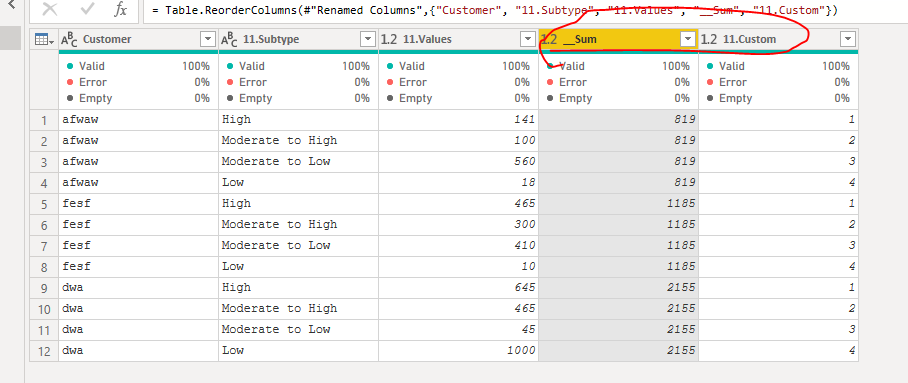Select the 11.Values column header
908x383 pixels.
click(458, 39)
